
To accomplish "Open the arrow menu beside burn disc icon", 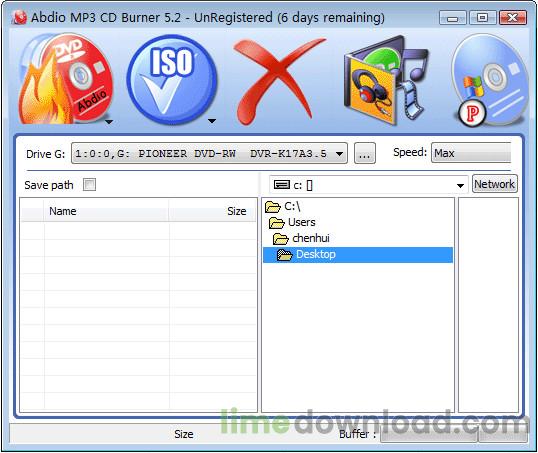I will pos(109,121).
